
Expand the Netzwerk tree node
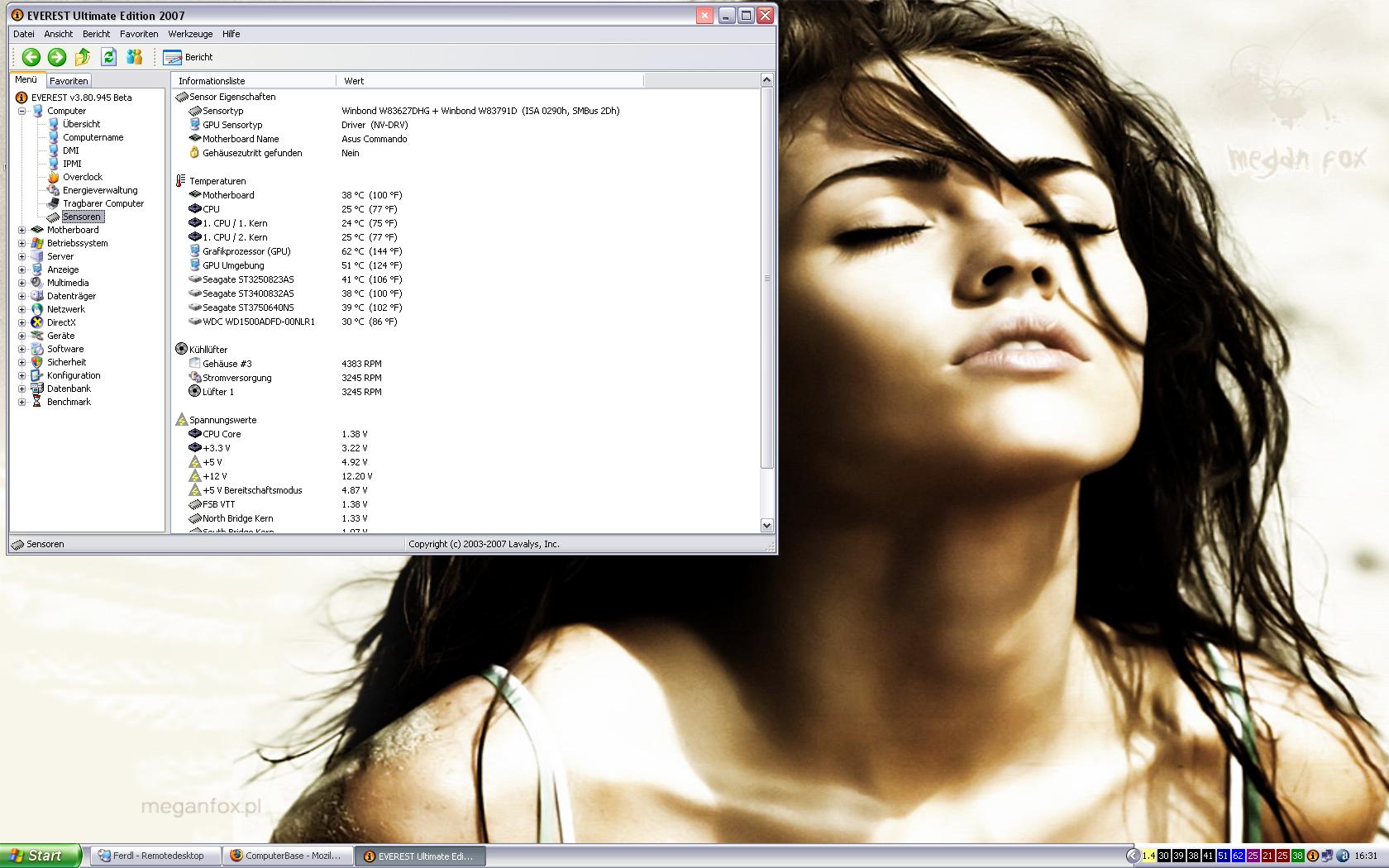[22, 309]
